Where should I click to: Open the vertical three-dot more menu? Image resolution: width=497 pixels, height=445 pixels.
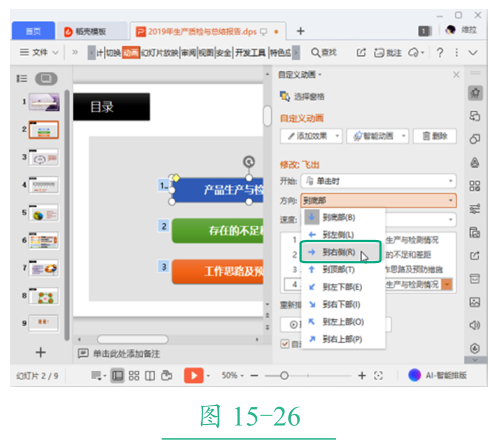tap(457, 53)
